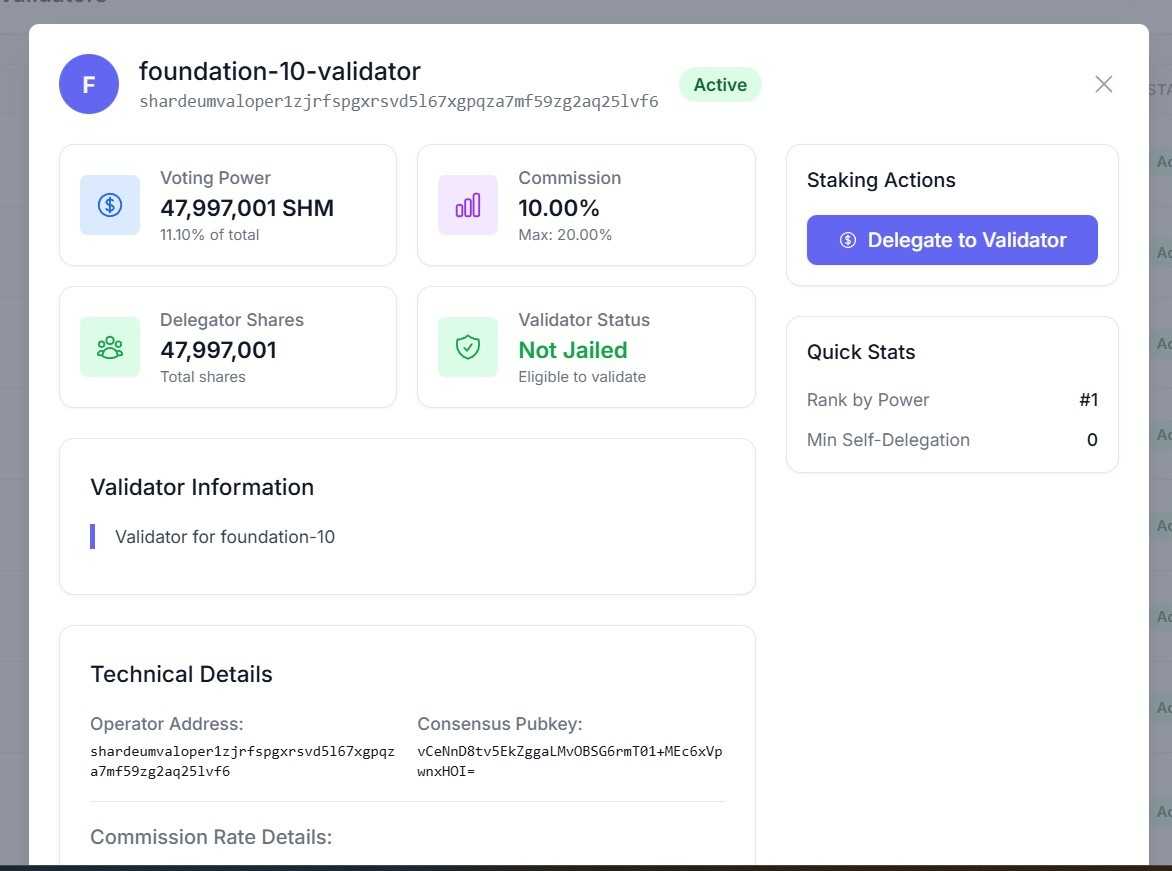Select the shield check icon on Validator Status card
1172x871 pixels.
click(467, 347)
